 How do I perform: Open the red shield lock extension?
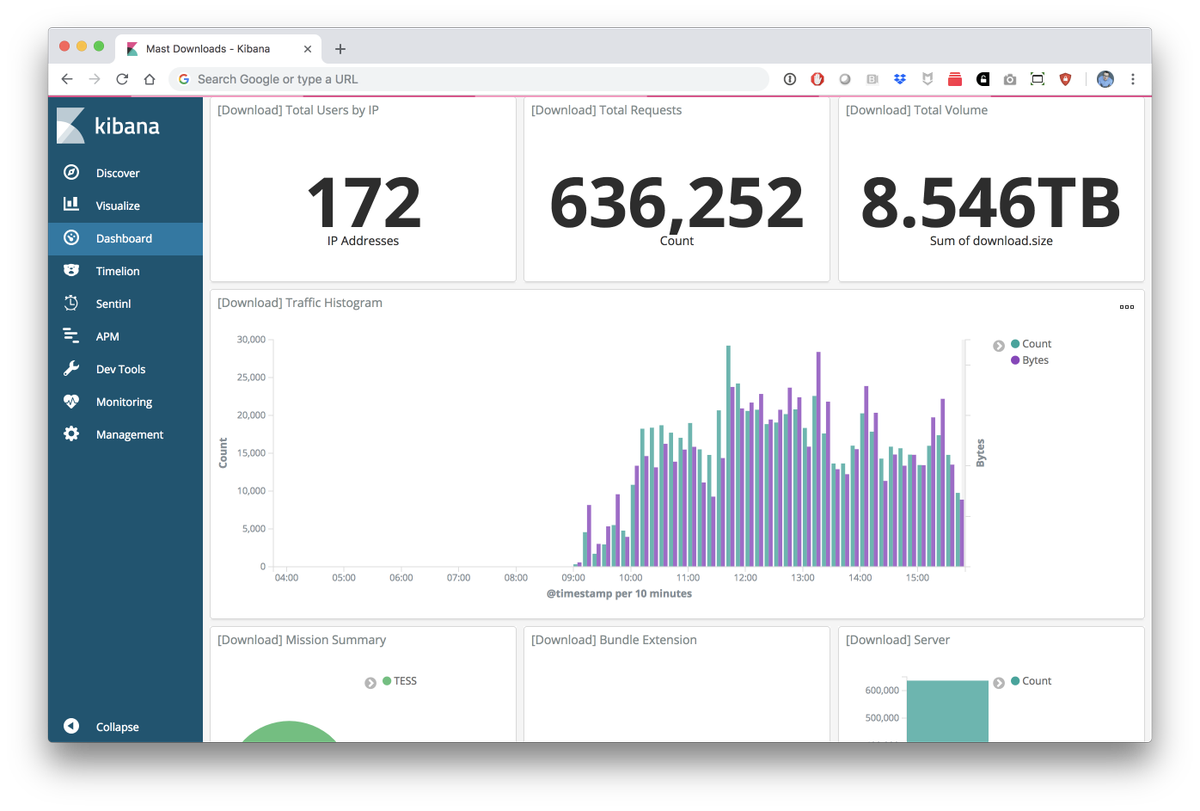1065,79
